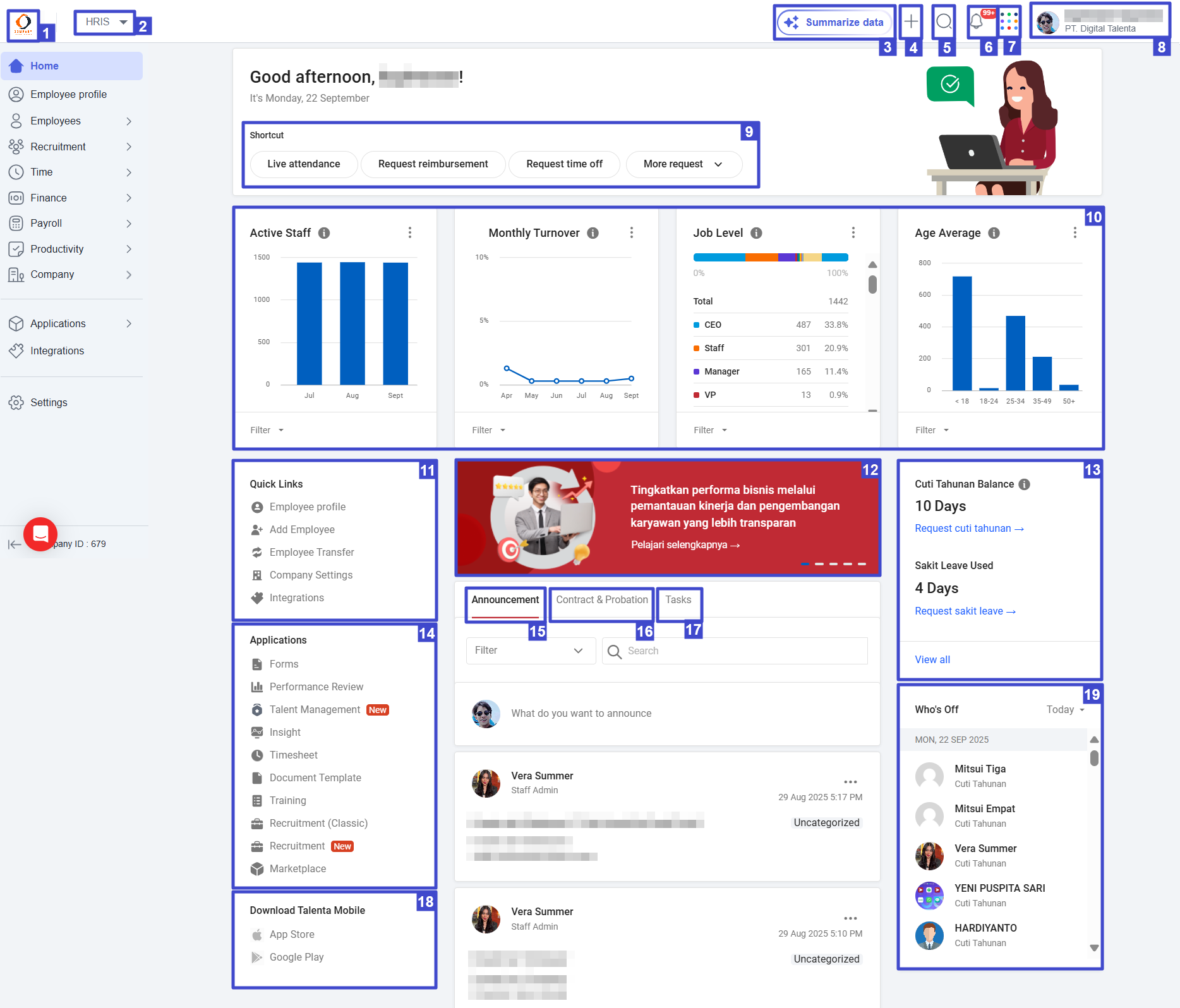Screen dimensions: 1180x1008
Task: Switch to the Tasks tab
Action: tap(678, 600)
